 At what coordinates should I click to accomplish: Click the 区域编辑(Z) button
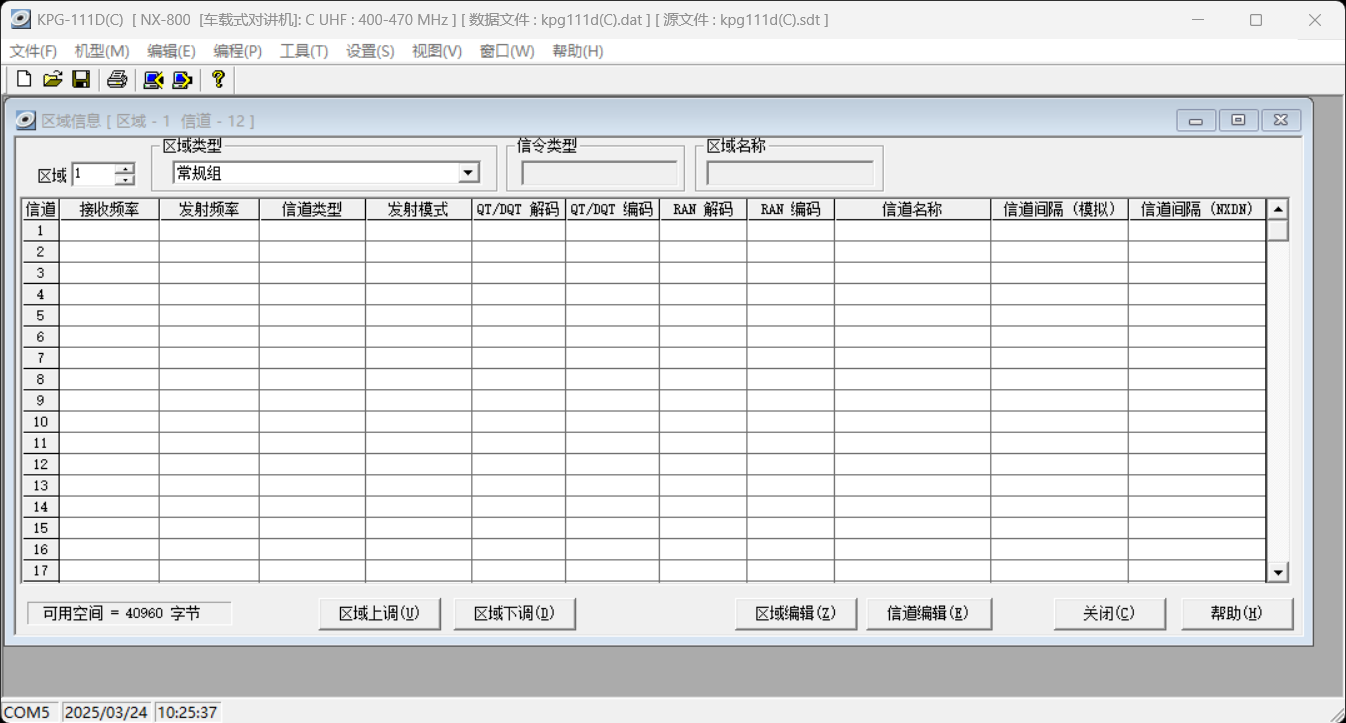tap(796, 613)
